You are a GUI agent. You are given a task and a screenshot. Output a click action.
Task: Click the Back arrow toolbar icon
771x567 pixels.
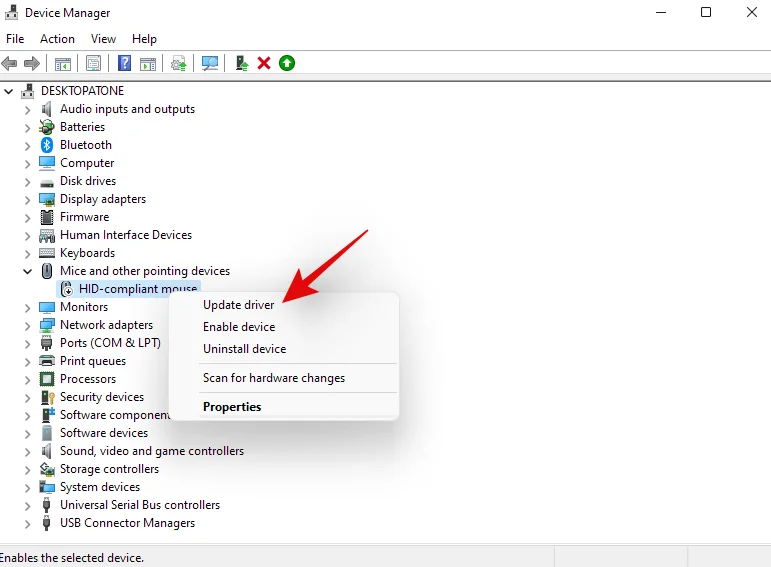point(9,63)
